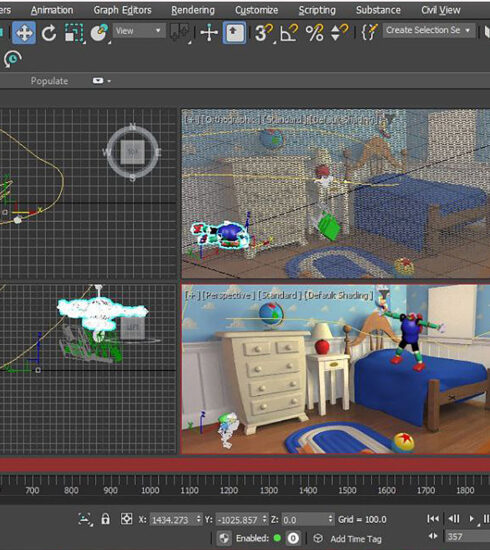The height and width of the screenshot is (550, 490).
Task: Select the Rotate tool
Action: coord(49,33)
